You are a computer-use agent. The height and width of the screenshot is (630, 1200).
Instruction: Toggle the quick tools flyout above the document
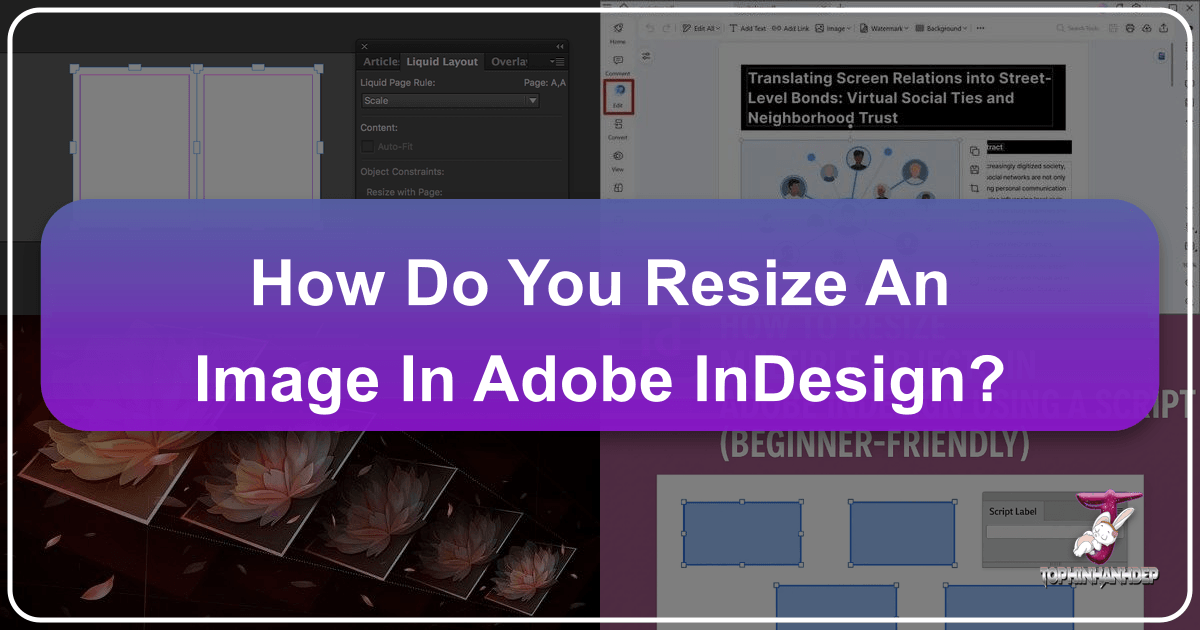646,56
